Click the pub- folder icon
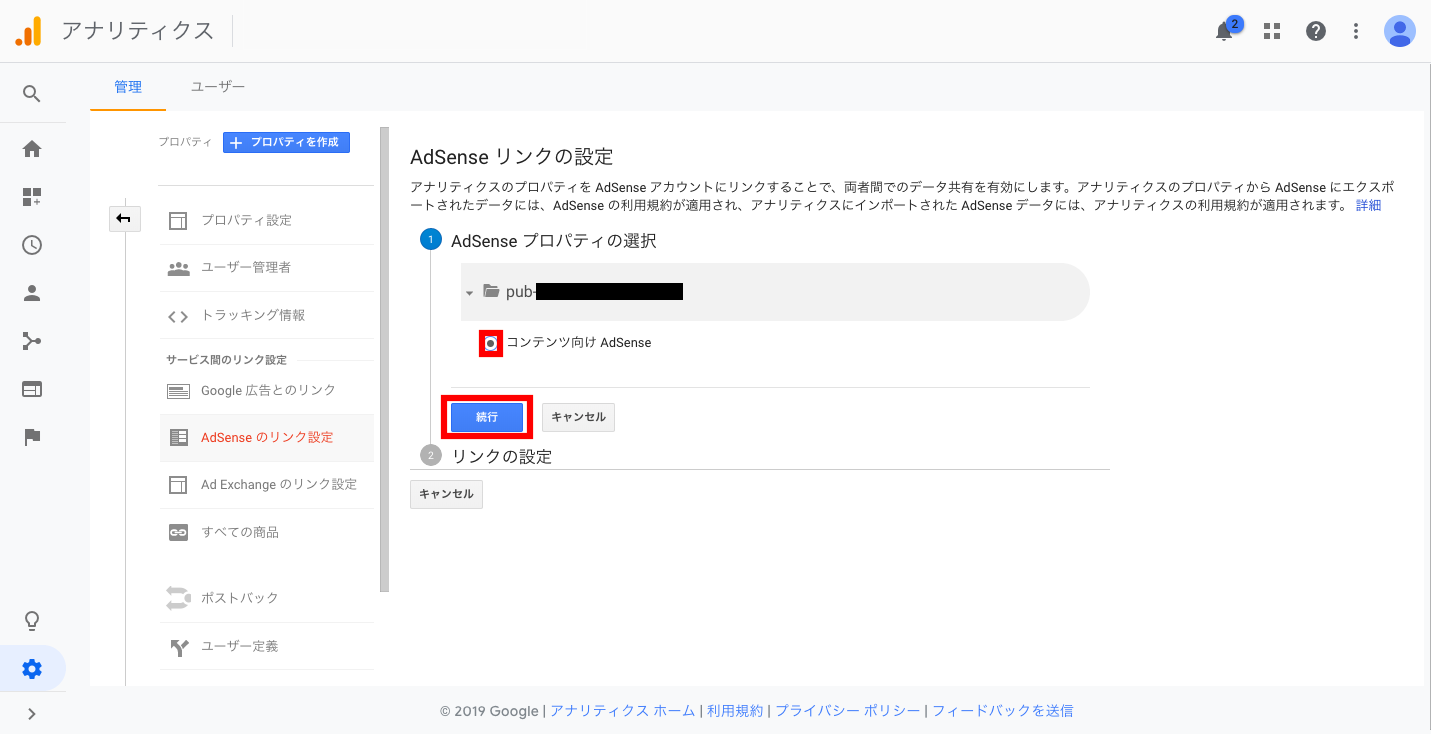 click(491, 291)
